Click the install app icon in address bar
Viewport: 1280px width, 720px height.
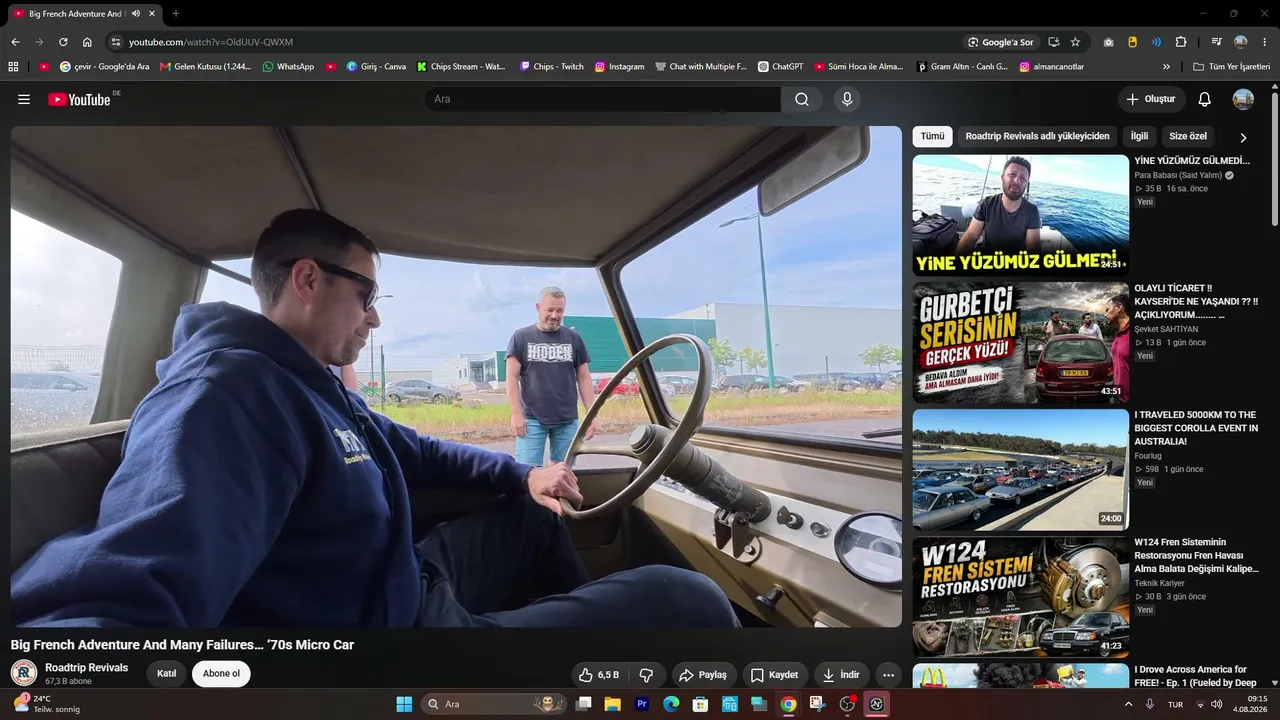click(x=1053, y=42)
